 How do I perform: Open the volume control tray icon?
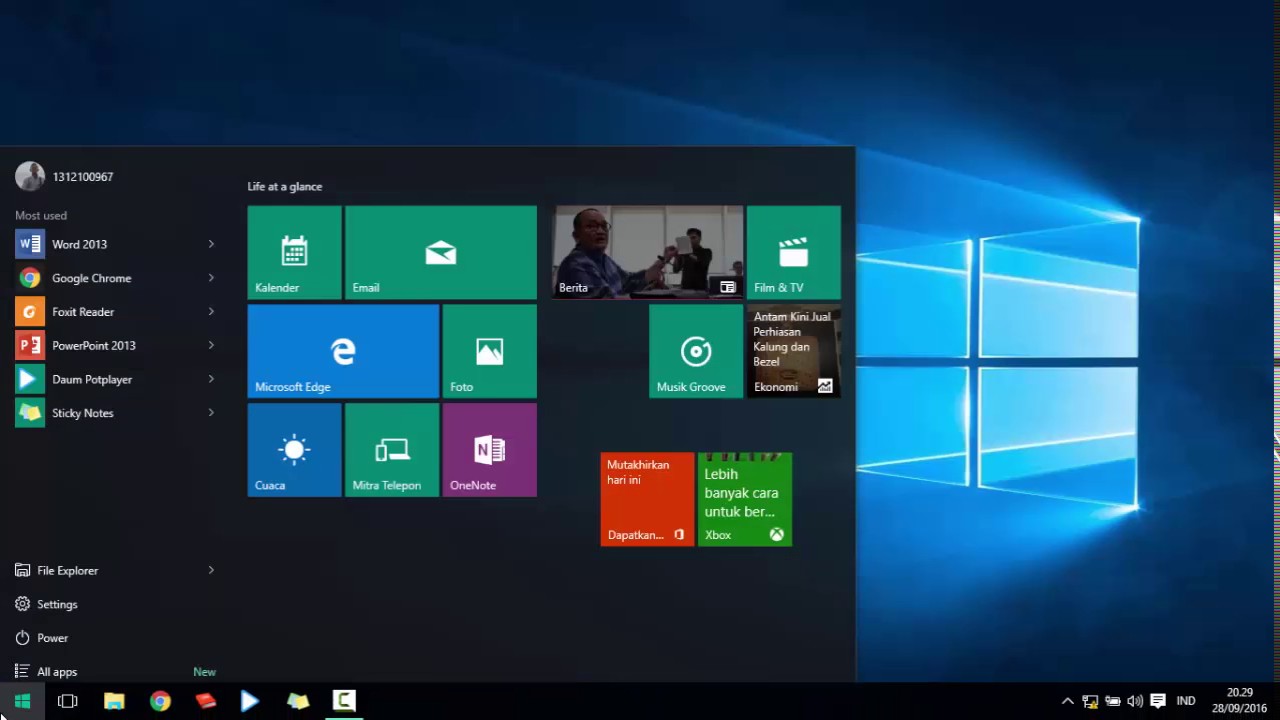click(x=1135, y=701)
